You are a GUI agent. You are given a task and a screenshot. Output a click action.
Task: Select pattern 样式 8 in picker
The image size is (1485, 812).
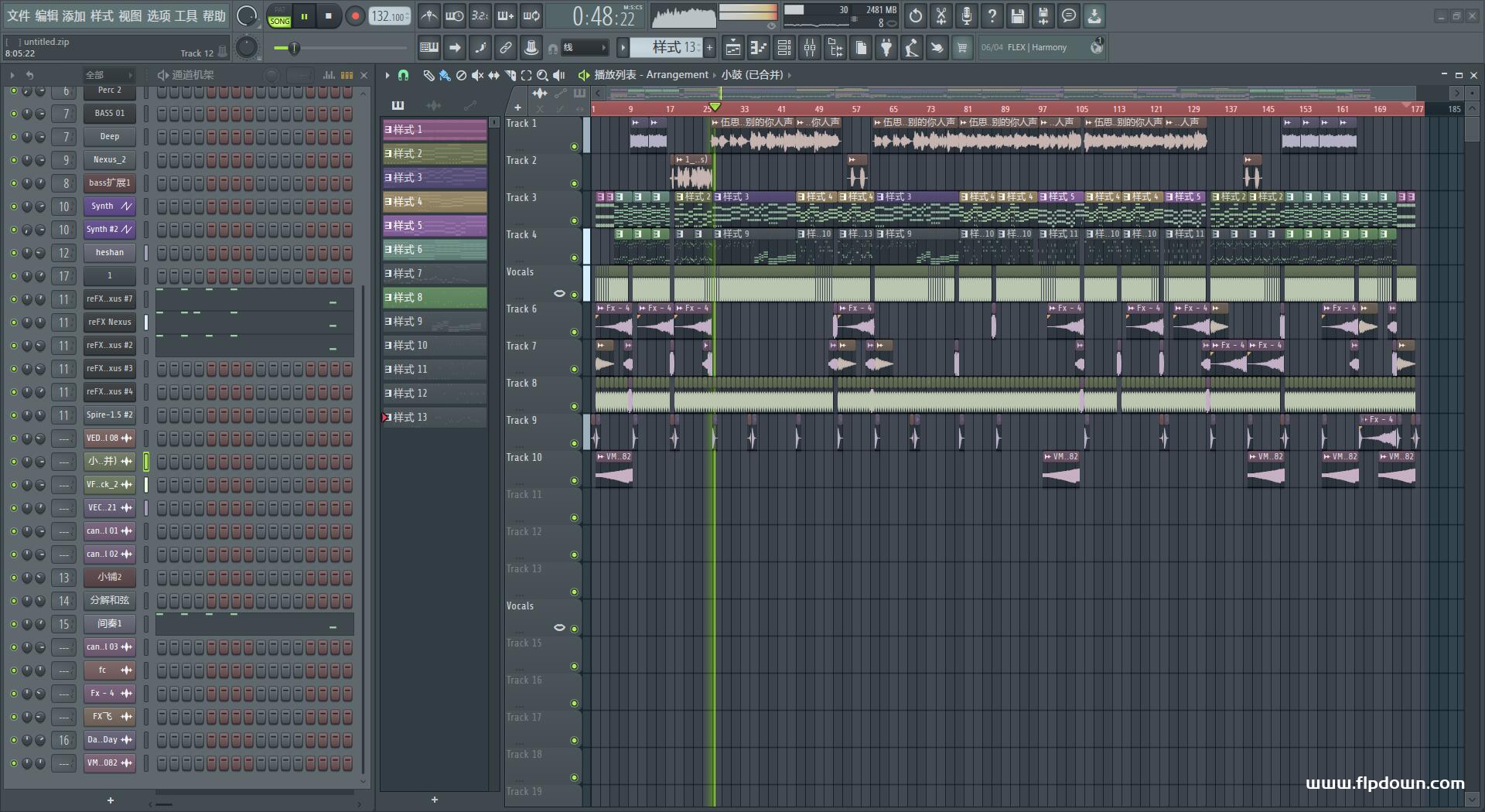[x=435, y=298]
